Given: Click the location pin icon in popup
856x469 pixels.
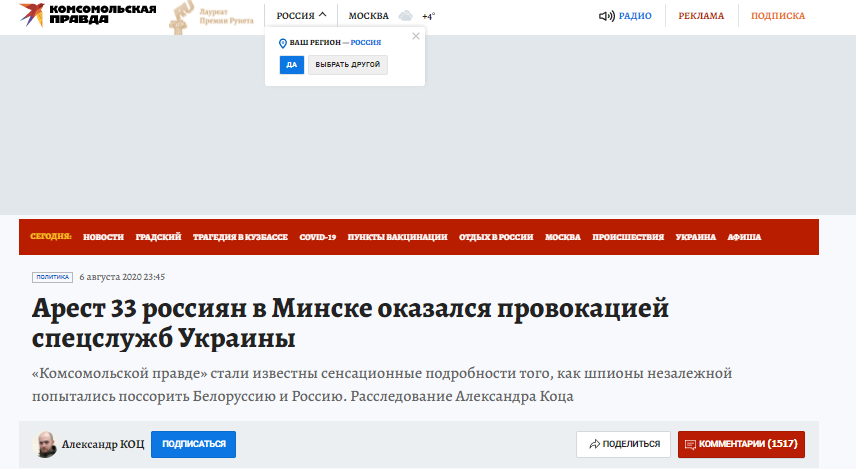Looking at the screenshot, I should coord(283,43).
